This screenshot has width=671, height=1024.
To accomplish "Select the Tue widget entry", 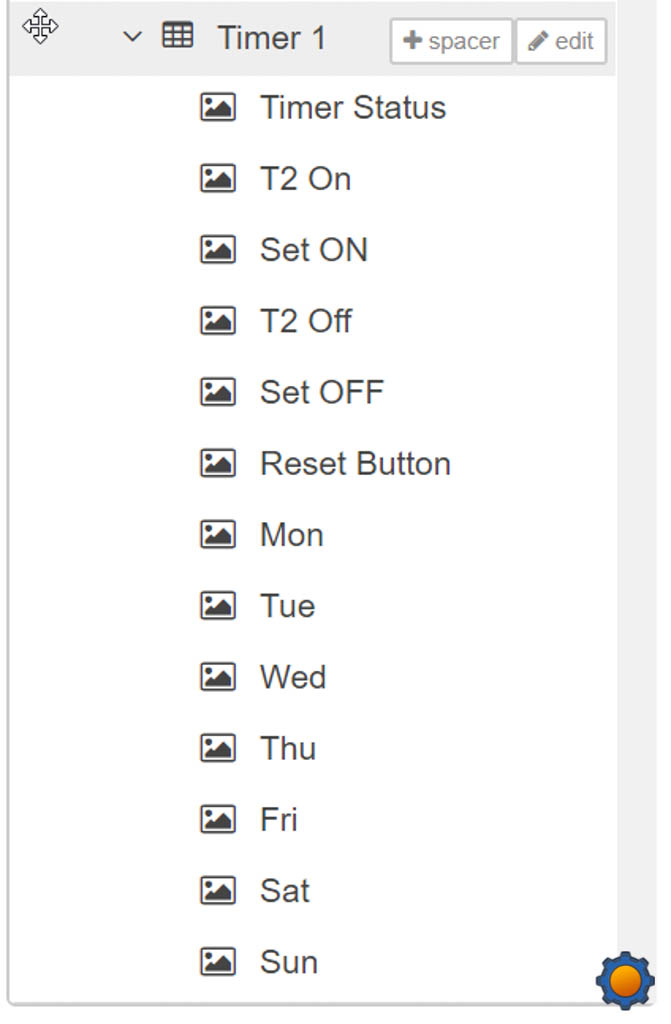I will 287,606.
